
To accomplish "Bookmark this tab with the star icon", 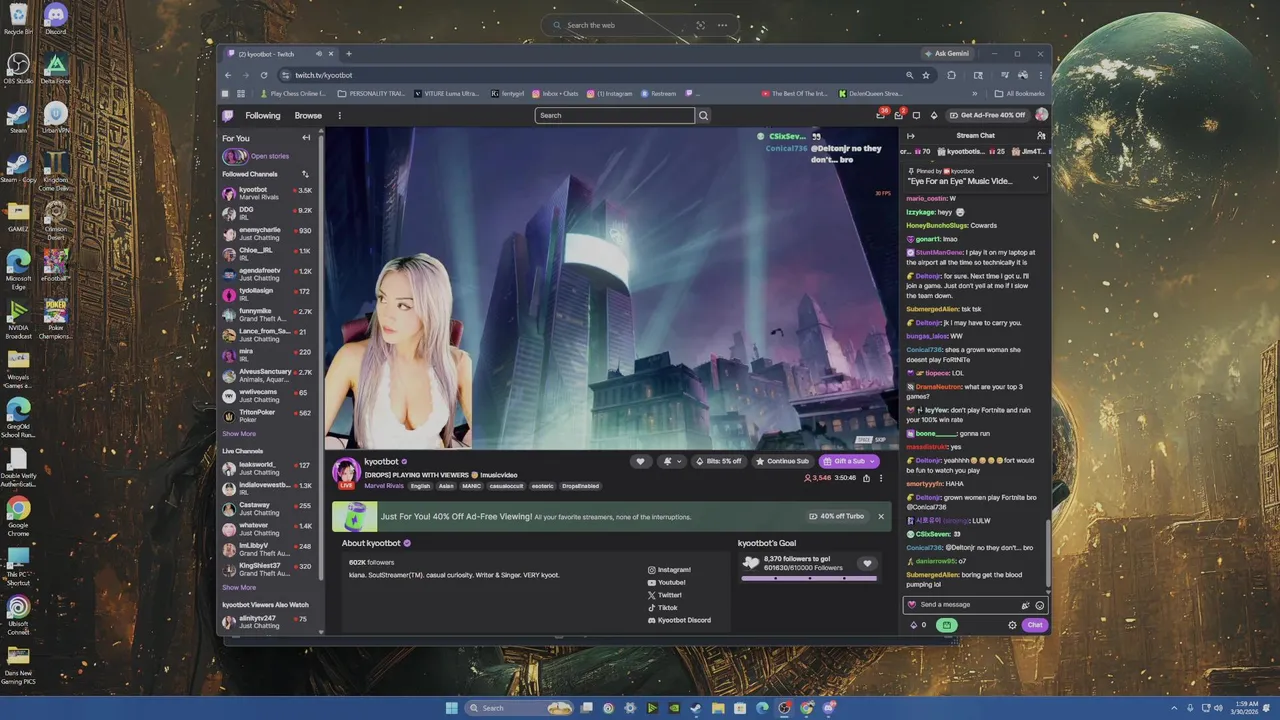I will point(926,75).
